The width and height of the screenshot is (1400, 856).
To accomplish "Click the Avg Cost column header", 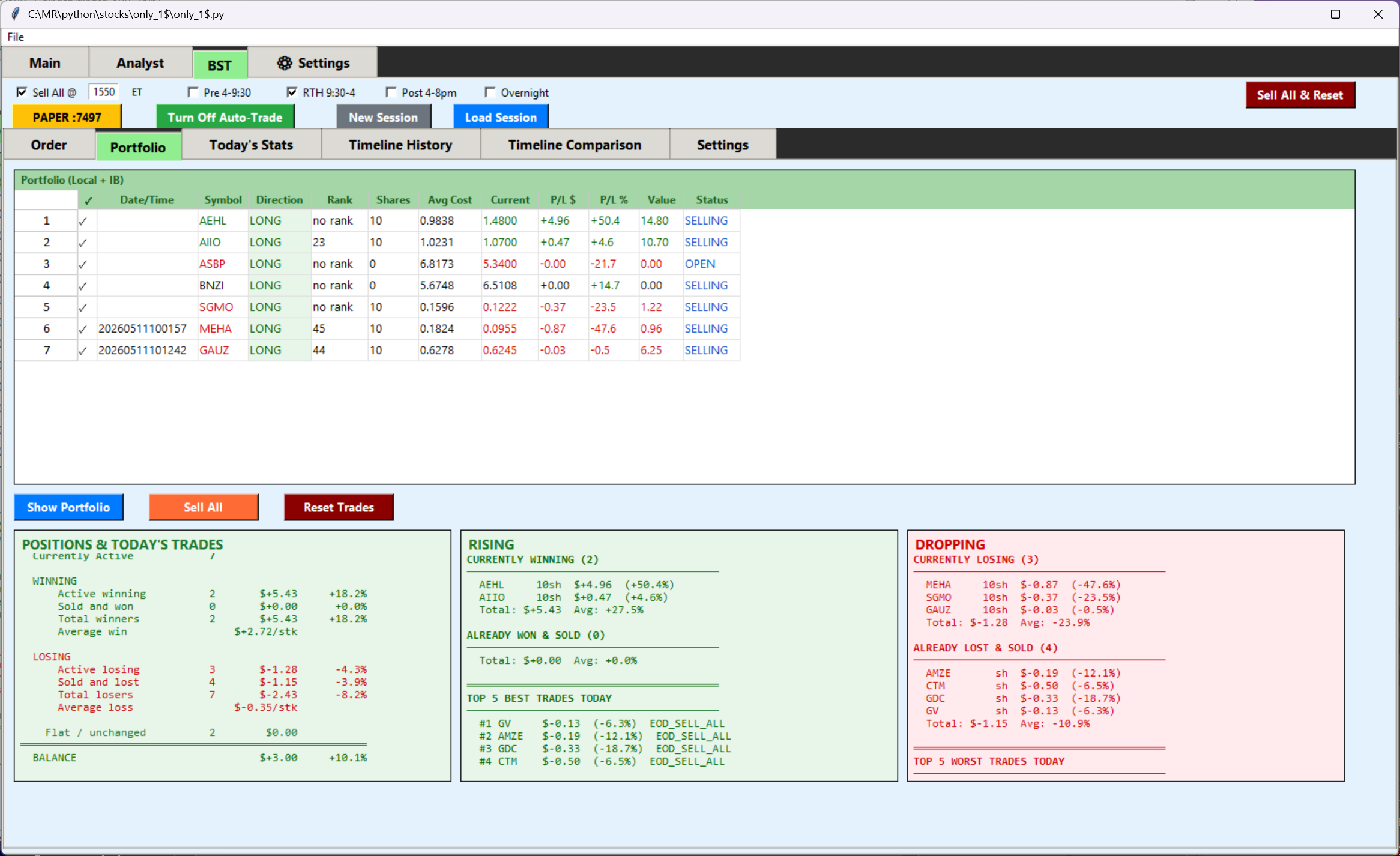I will point(450,200).
